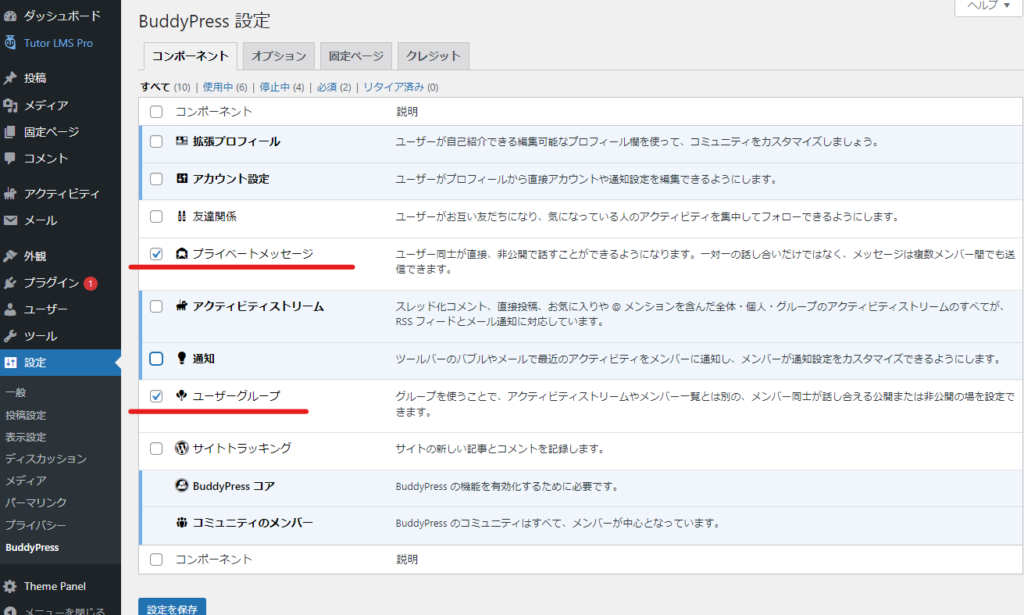The image size is (1024, 615).
Task: Toggle the select-all checkbox in table header
Action: click(x=156, y=112)
